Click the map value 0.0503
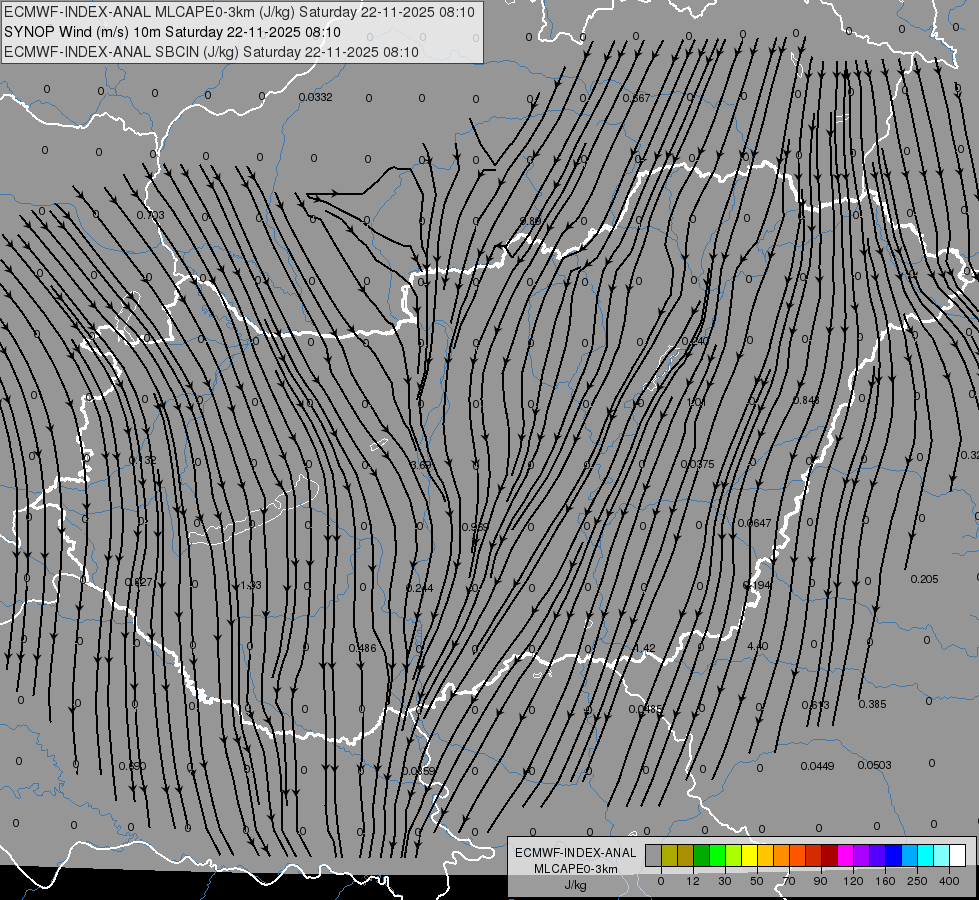The height and width of the screenshot is (900, 979). (x=874, y=766)
